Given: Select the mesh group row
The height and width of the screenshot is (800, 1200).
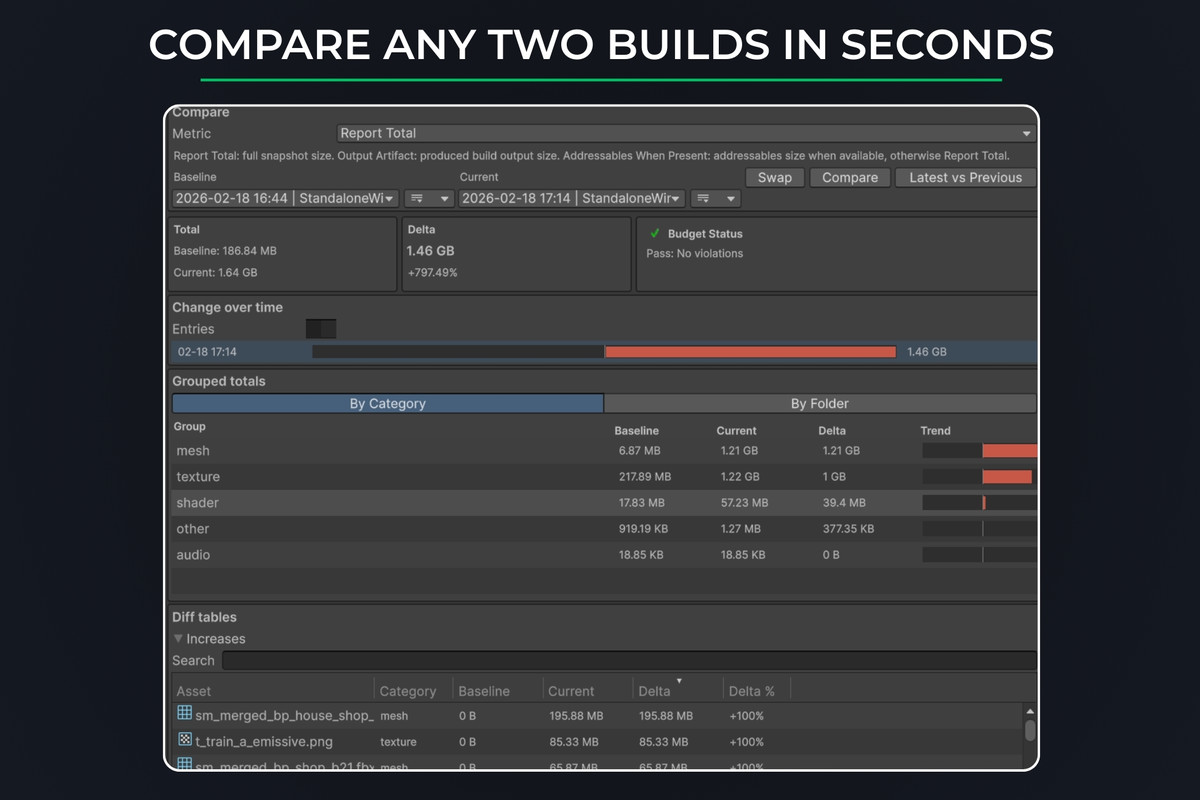Looking at the screenshot, I should (x=604, y=451).
